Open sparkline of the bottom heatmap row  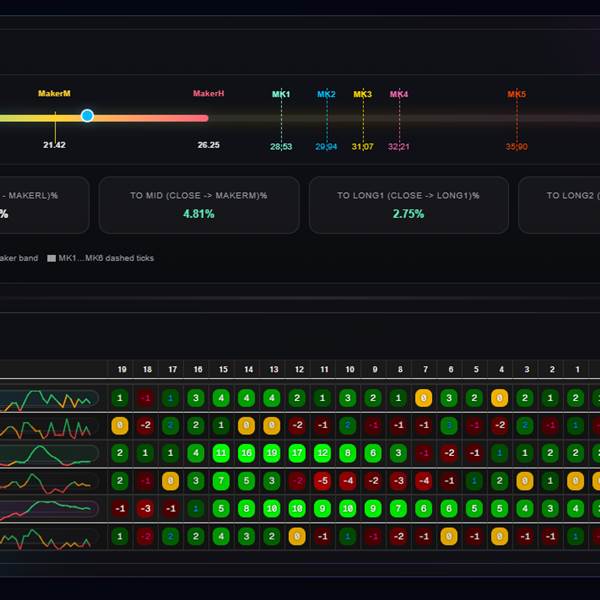49,538
